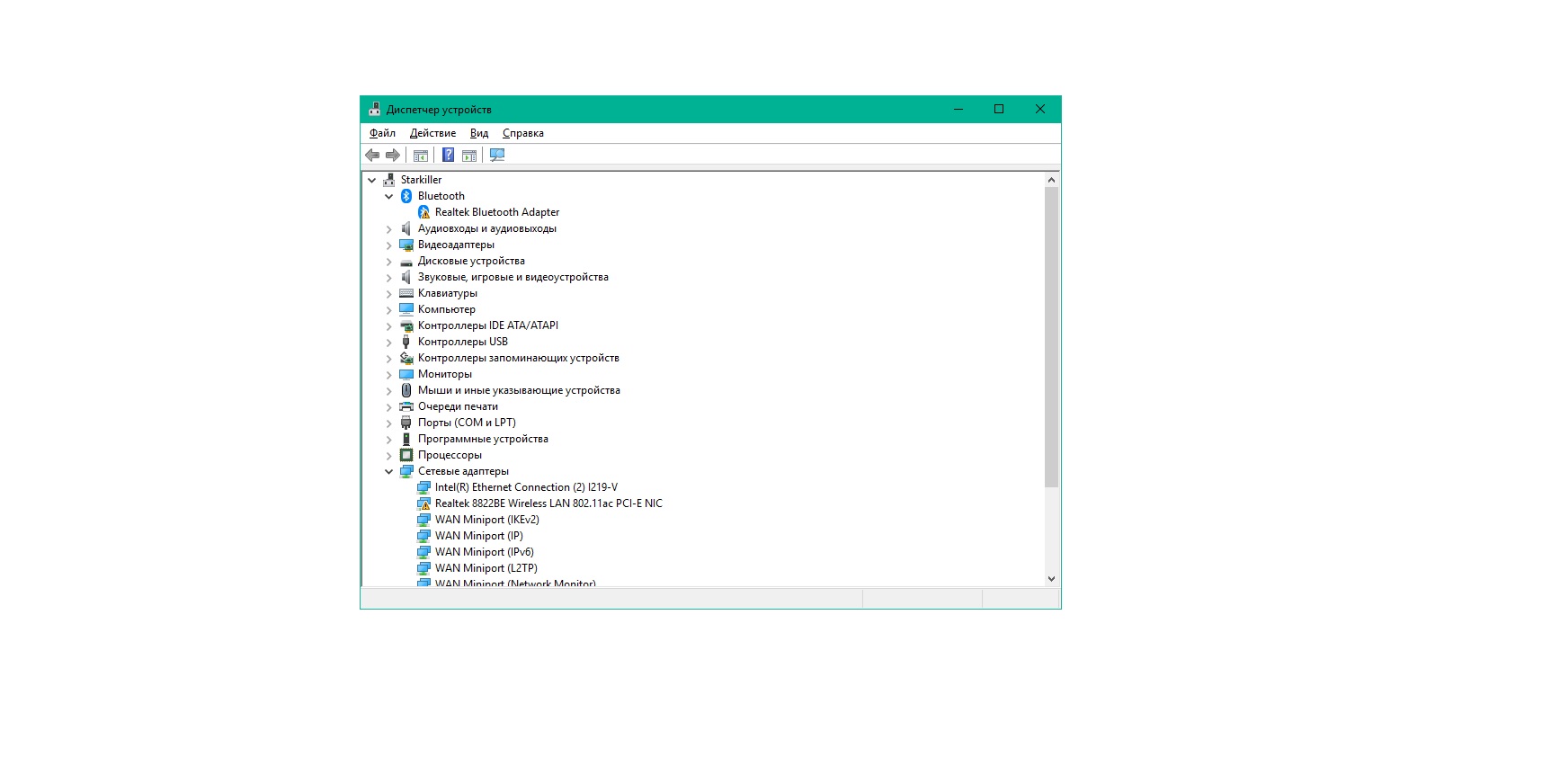This screenshot has height=784, width=1560.
Task: Click the Видеоадаптеры display icon
Action: click(406, 245)
